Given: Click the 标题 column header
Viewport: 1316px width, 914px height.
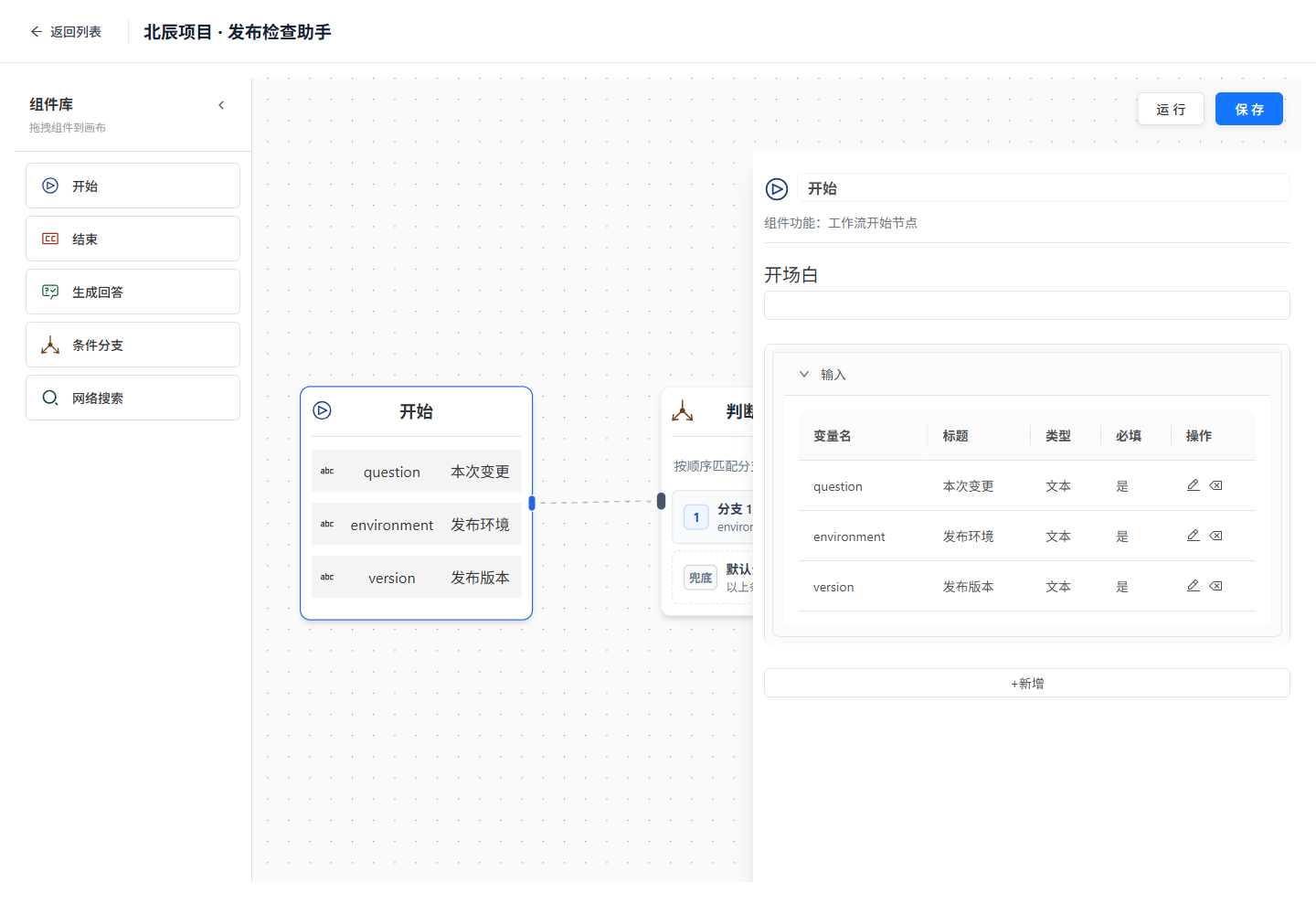Looking at the screenshot, I should tap(956, 436).
